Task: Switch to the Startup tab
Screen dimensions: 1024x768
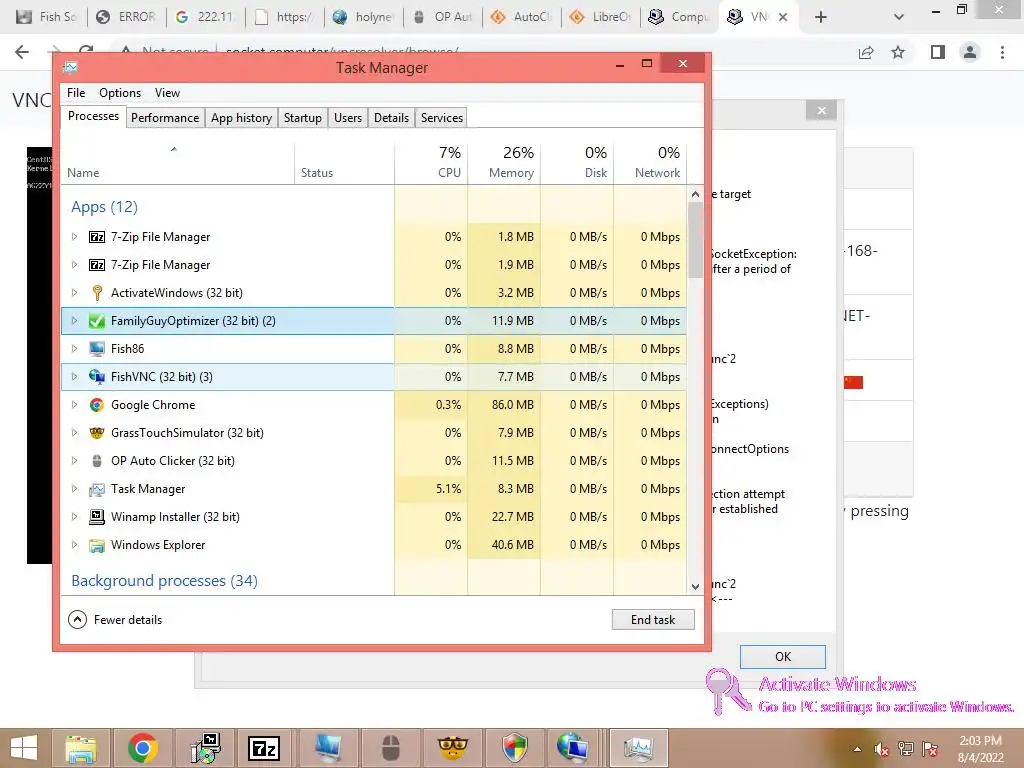Action: (x=302, y=118)
